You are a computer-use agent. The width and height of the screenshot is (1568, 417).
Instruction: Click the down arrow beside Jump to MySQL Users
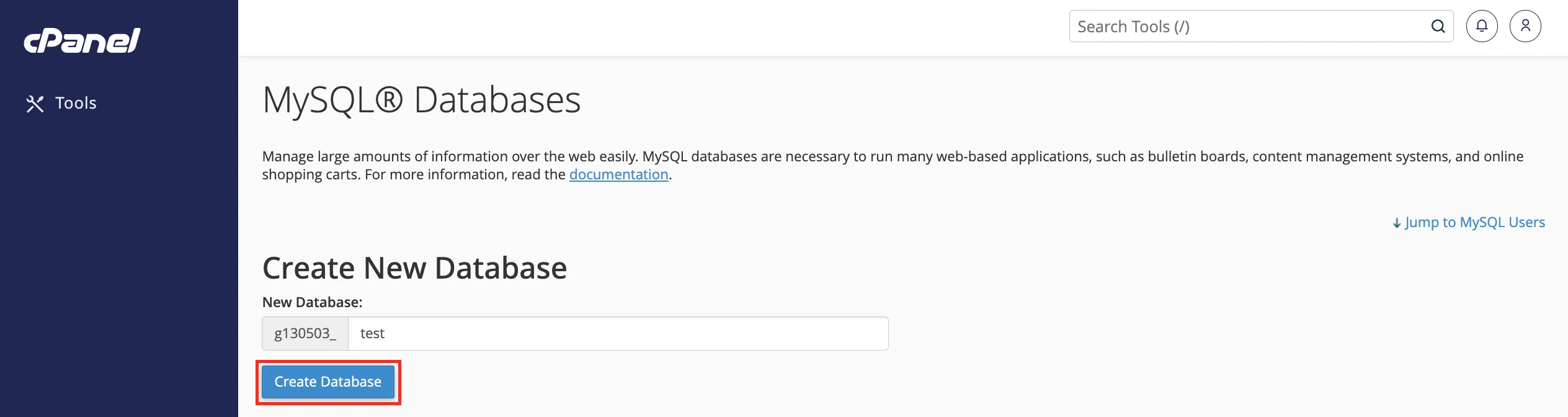click(x=1397, y=223)
